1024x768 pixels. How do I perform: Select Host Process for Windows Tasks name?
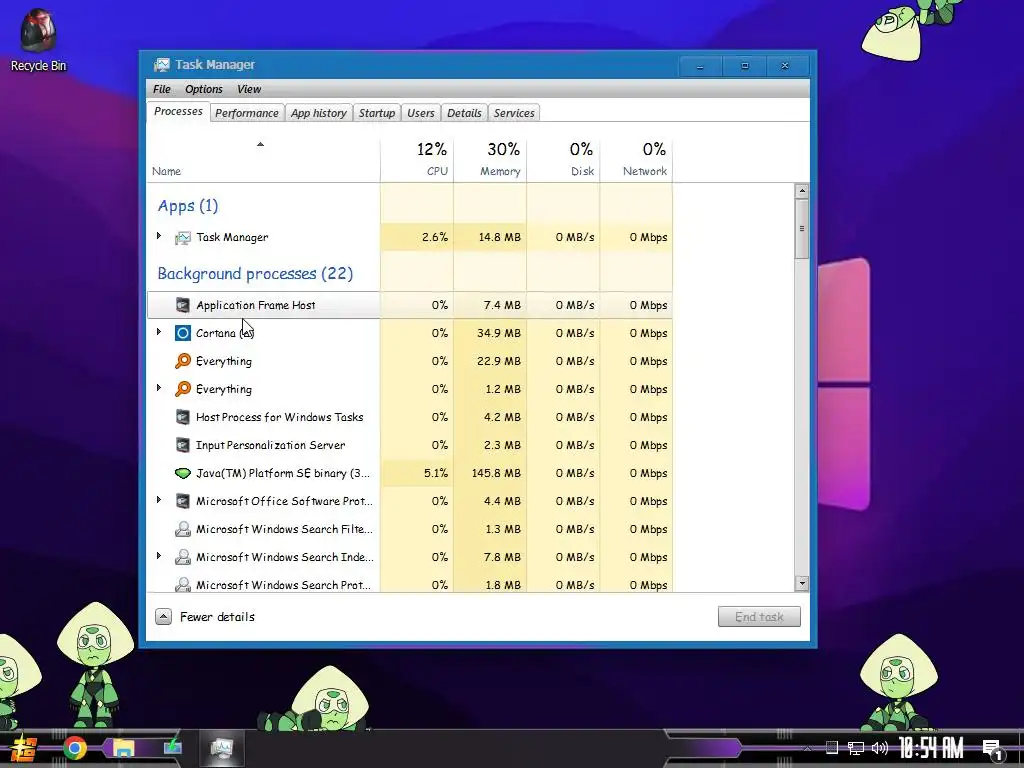[x=280, y=417]
